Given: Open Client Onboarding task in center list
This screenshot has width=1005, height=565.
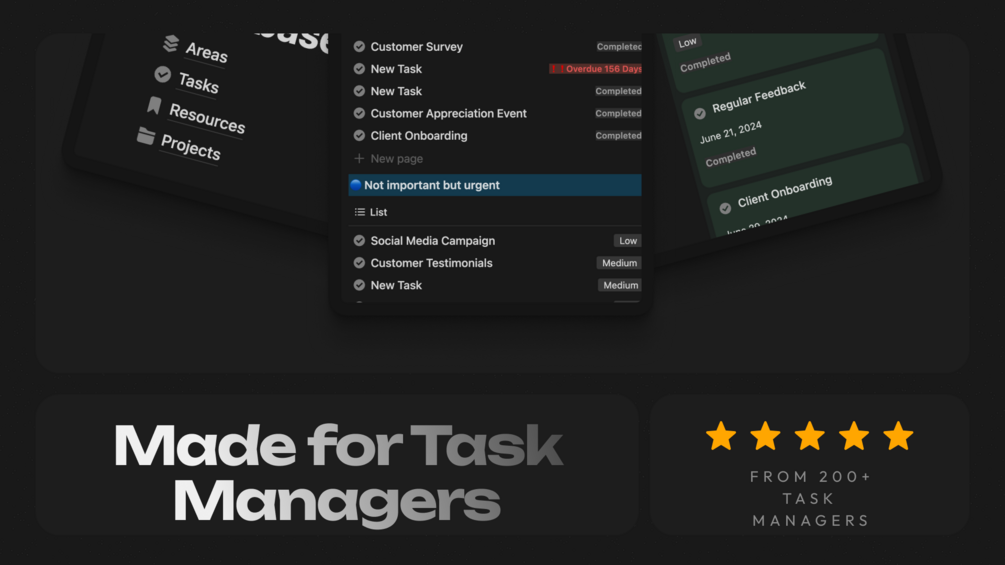Looking at the screenshot, I should pyautogui.click(x=419, y=136).
